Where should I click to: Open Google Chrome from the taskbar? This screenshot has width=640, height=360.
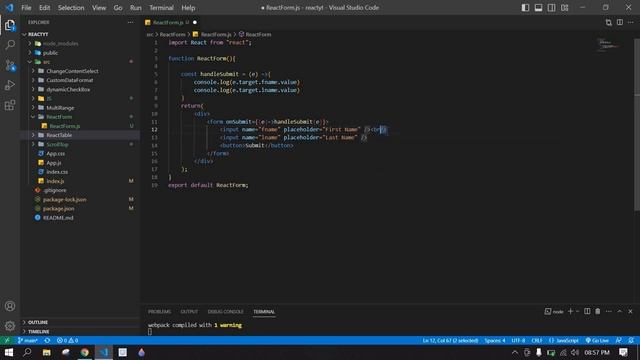(x=84, y=352)
